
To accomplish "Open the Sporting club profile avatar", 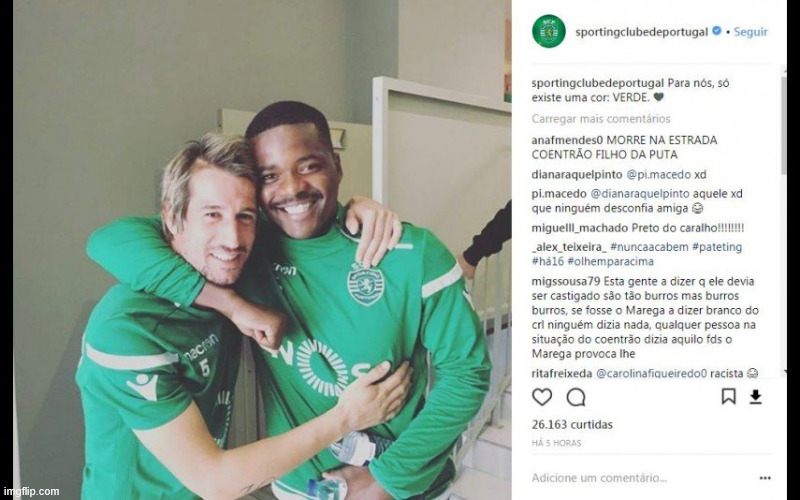I will coord(548,31).
